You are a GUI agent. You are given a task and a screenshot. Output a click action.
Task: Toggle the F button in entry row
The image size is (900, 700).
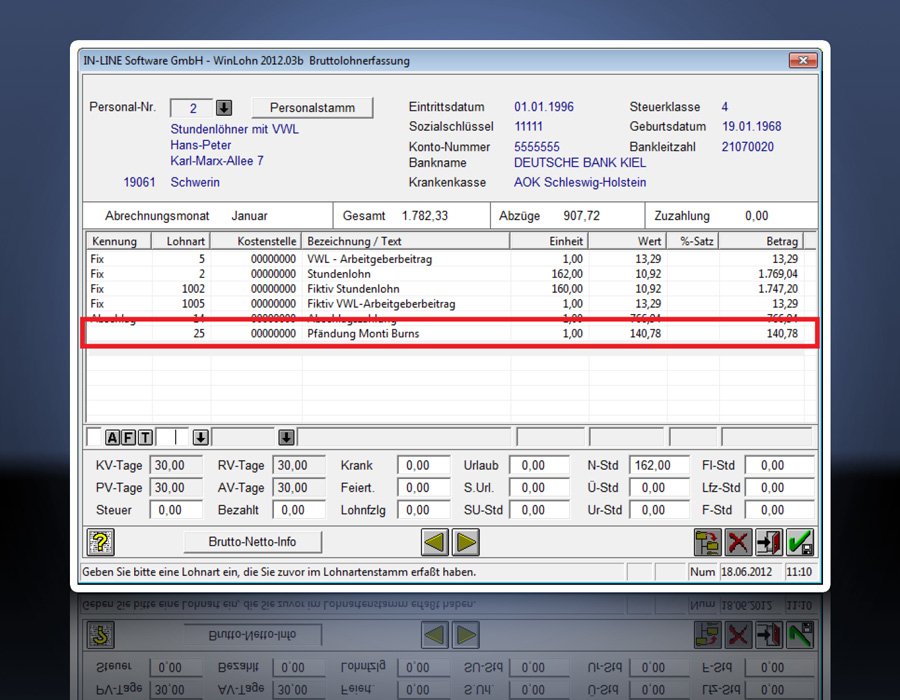tap(128, 437)
